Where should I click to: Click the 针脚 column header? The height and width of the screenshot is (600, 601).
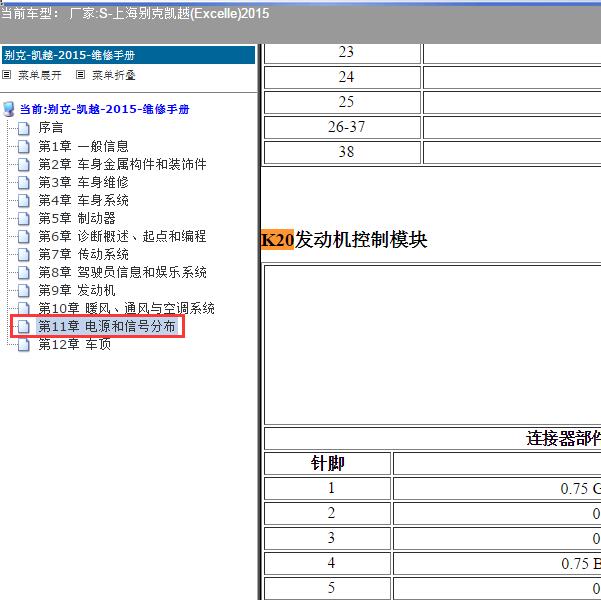coord(328,464)
